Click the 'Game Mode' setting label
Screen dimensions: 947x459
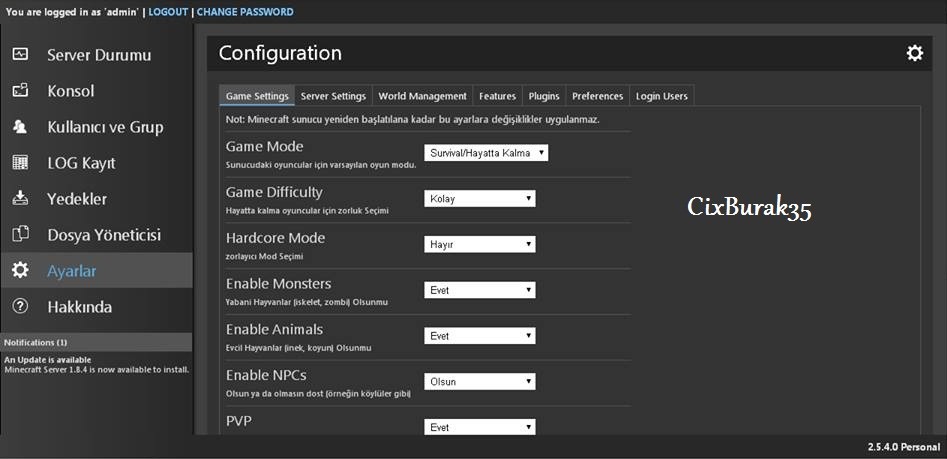click(x=265, y=147)
